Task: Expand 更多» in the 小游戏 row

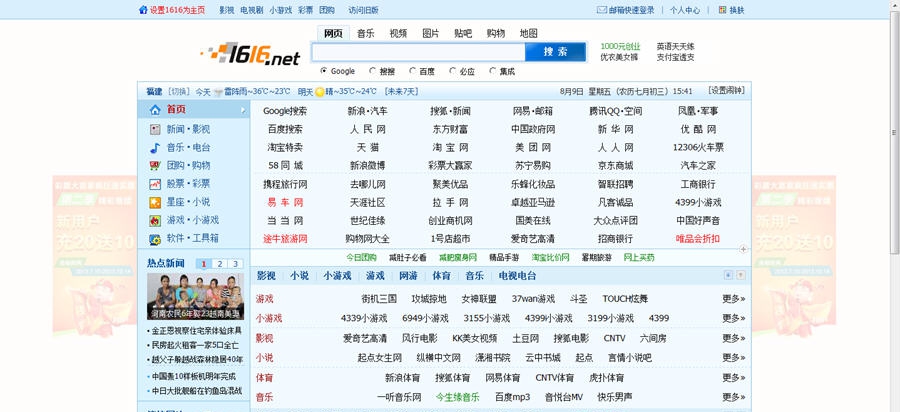Action: (734, 318)
